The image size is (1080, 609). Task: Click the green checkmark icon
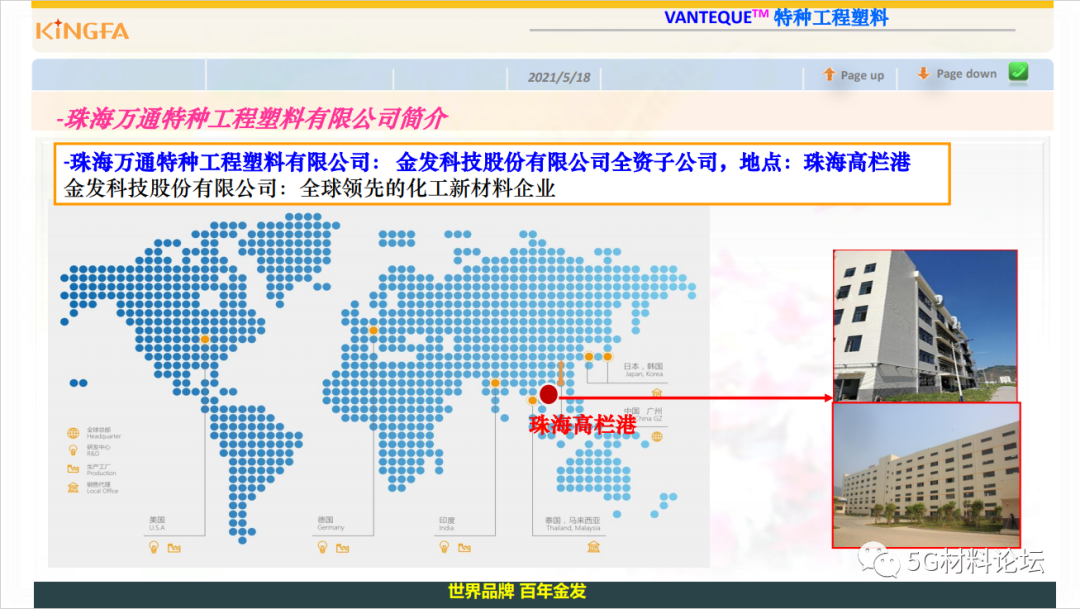point(1019,72)
